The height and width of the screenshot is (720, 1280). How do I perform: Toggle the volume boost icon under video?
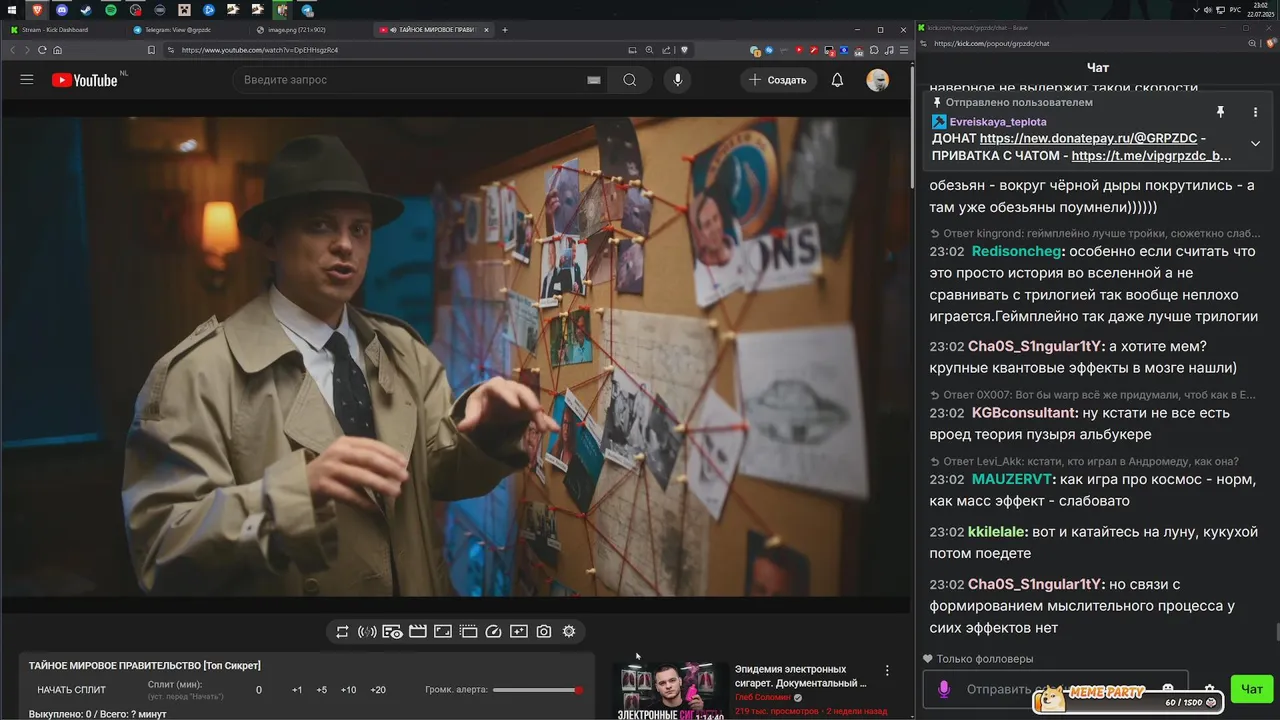coord(367,632)
